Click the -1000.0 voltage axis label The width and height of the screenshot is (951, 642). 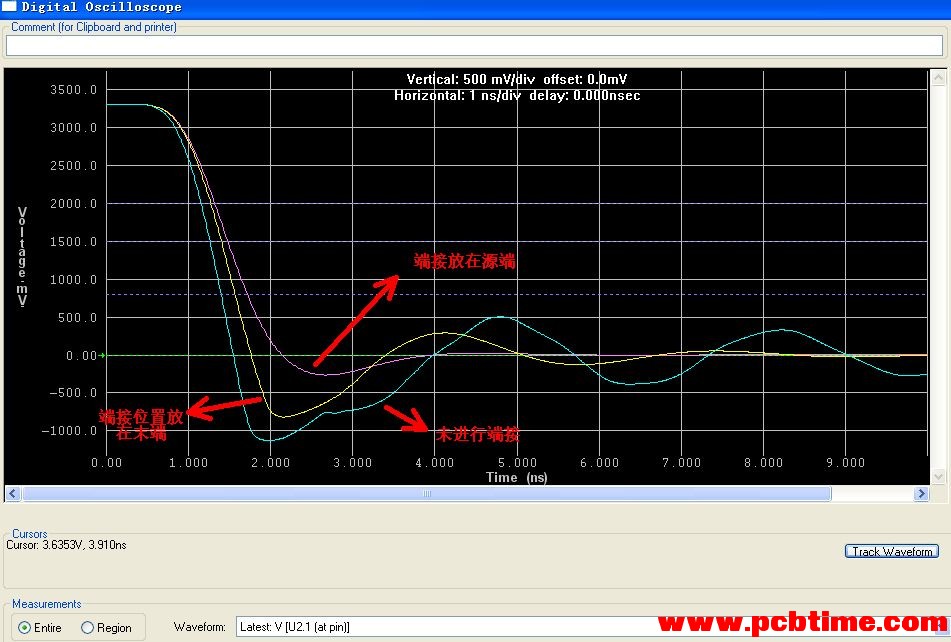coord(69,431)
